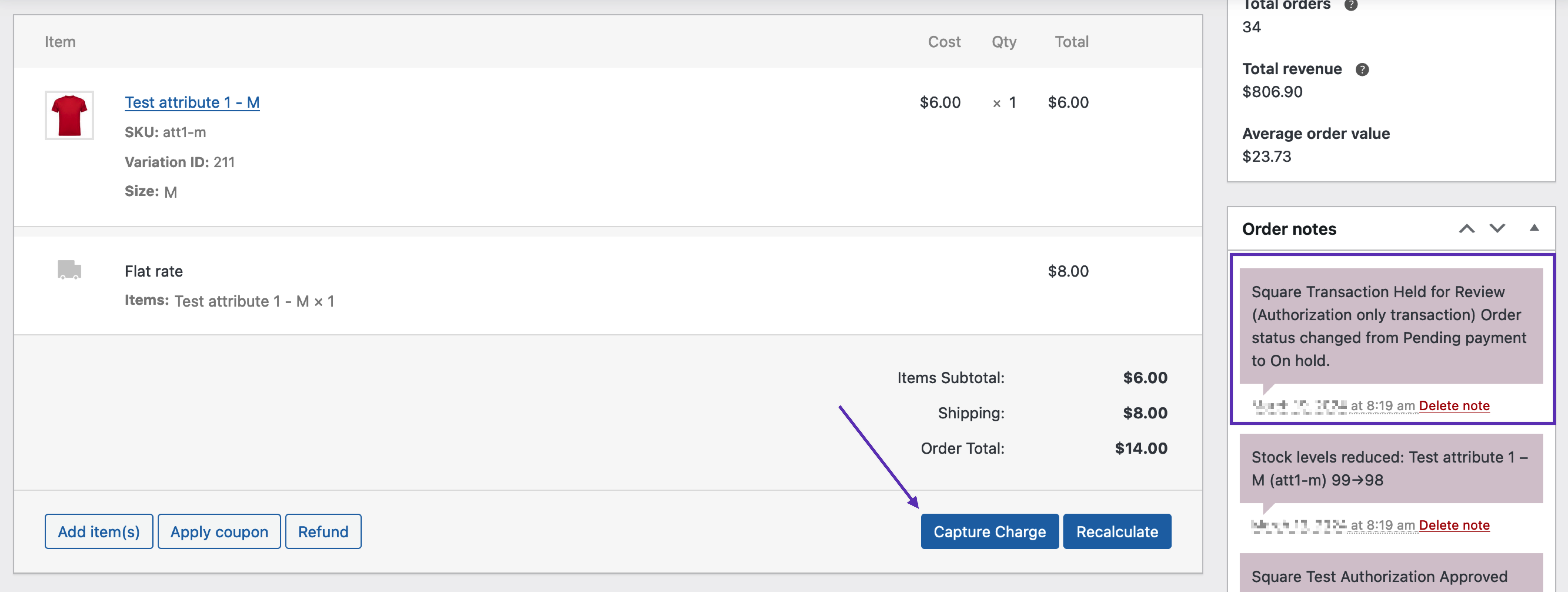Open the Test attribute 1 - M product link

(x=192, y=102)
